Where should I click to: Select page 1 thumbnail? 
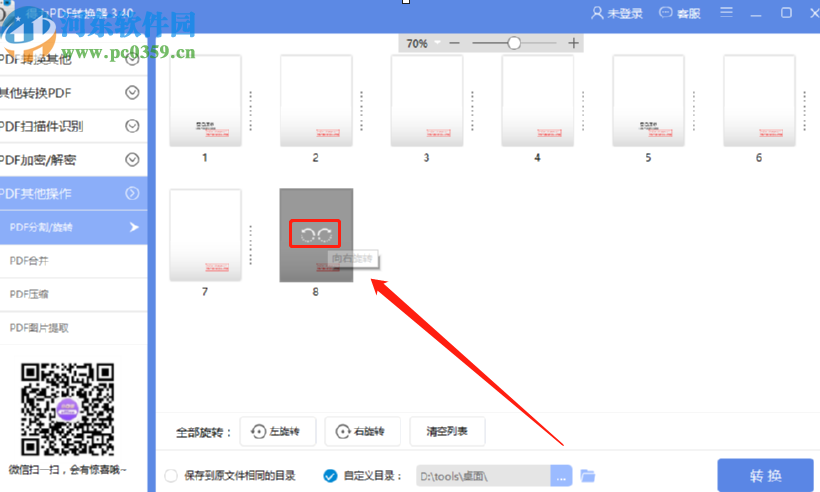click(x=206, y=101)
